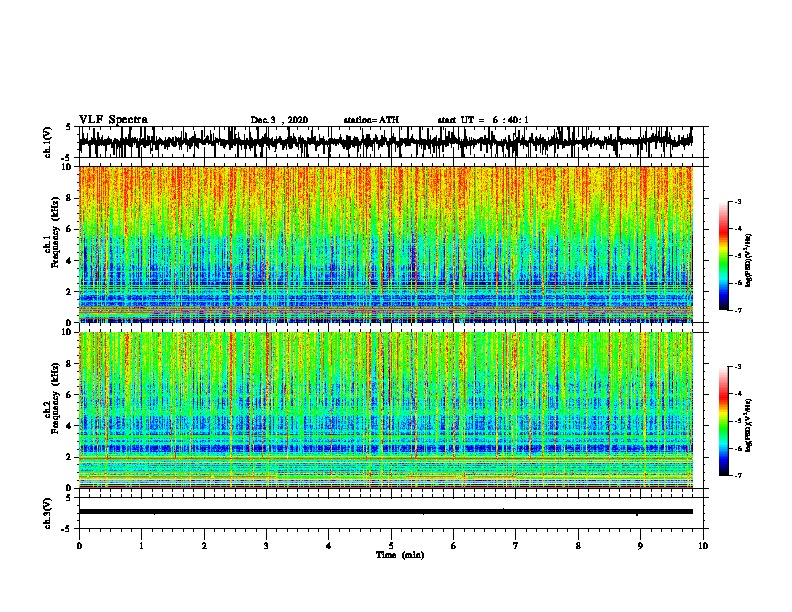The width and height of the screenshot is (792, 612).
Task: Click inside the ch.2 spectrogram panel
Action: (x=385, y=410)
